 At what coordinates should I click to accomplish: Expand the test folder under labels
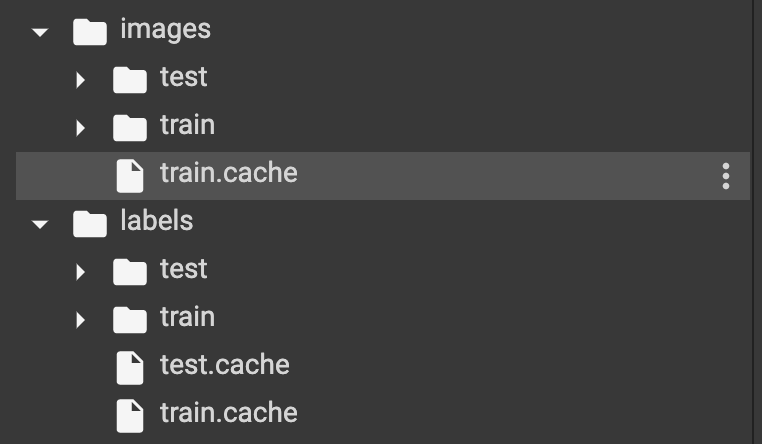81,272
